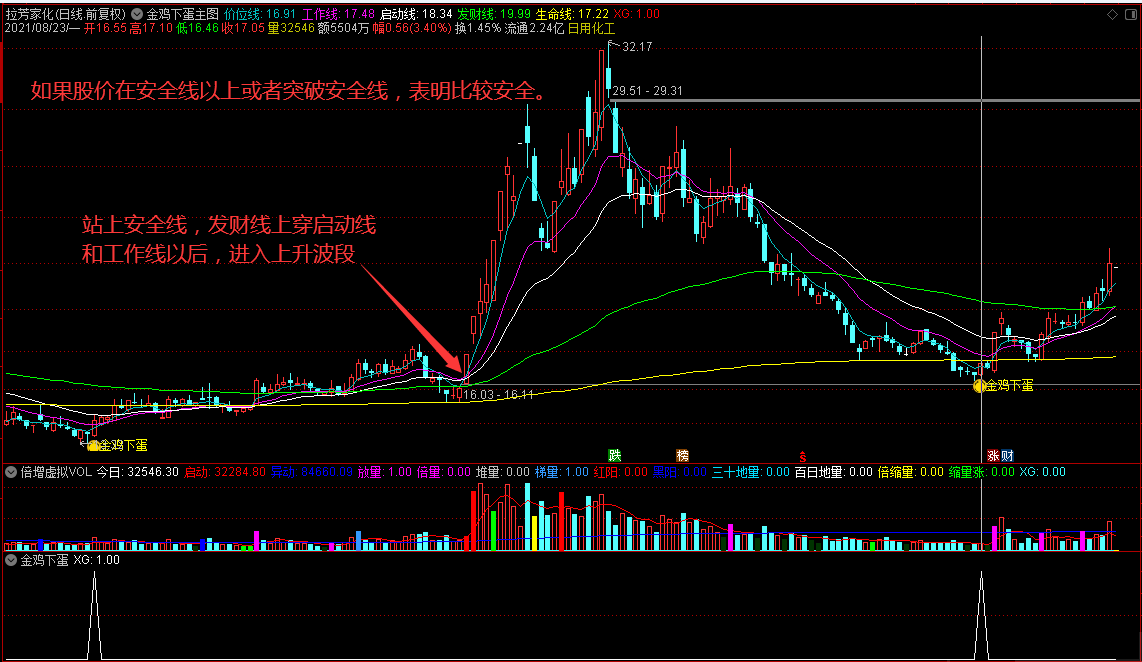Click the yellow volume bar in the volume panel

coord(535,533)
